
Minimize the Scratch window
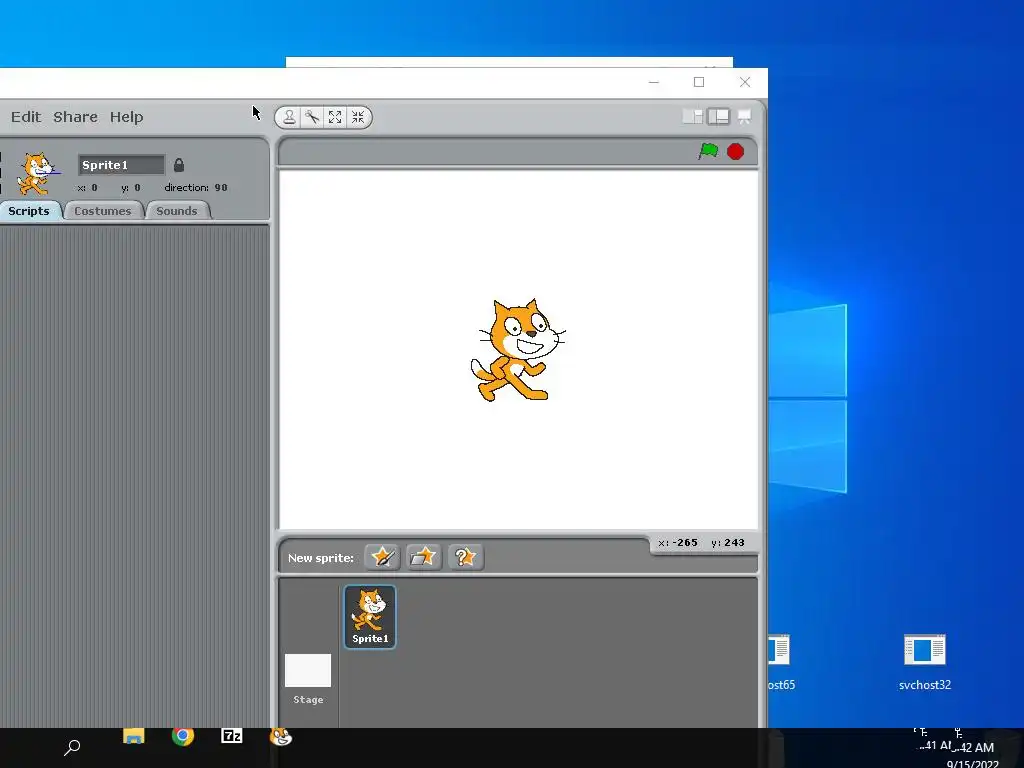(x=654, y=82)
